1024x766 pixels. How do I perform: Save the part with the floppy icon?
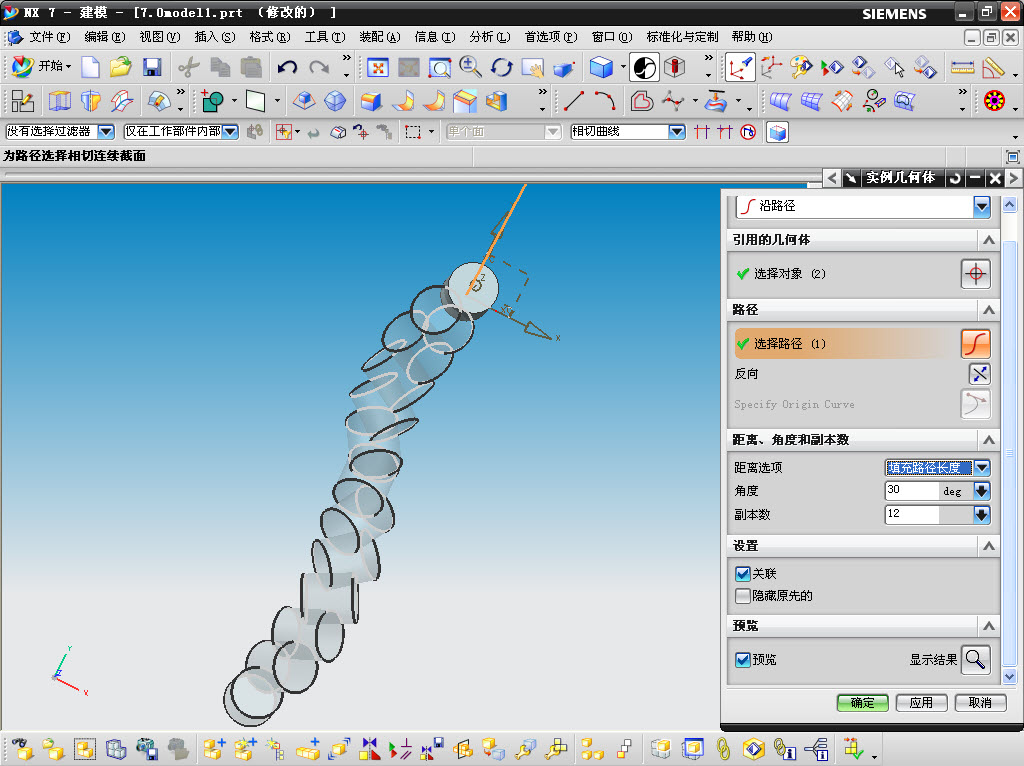click(x=152, y=67)
